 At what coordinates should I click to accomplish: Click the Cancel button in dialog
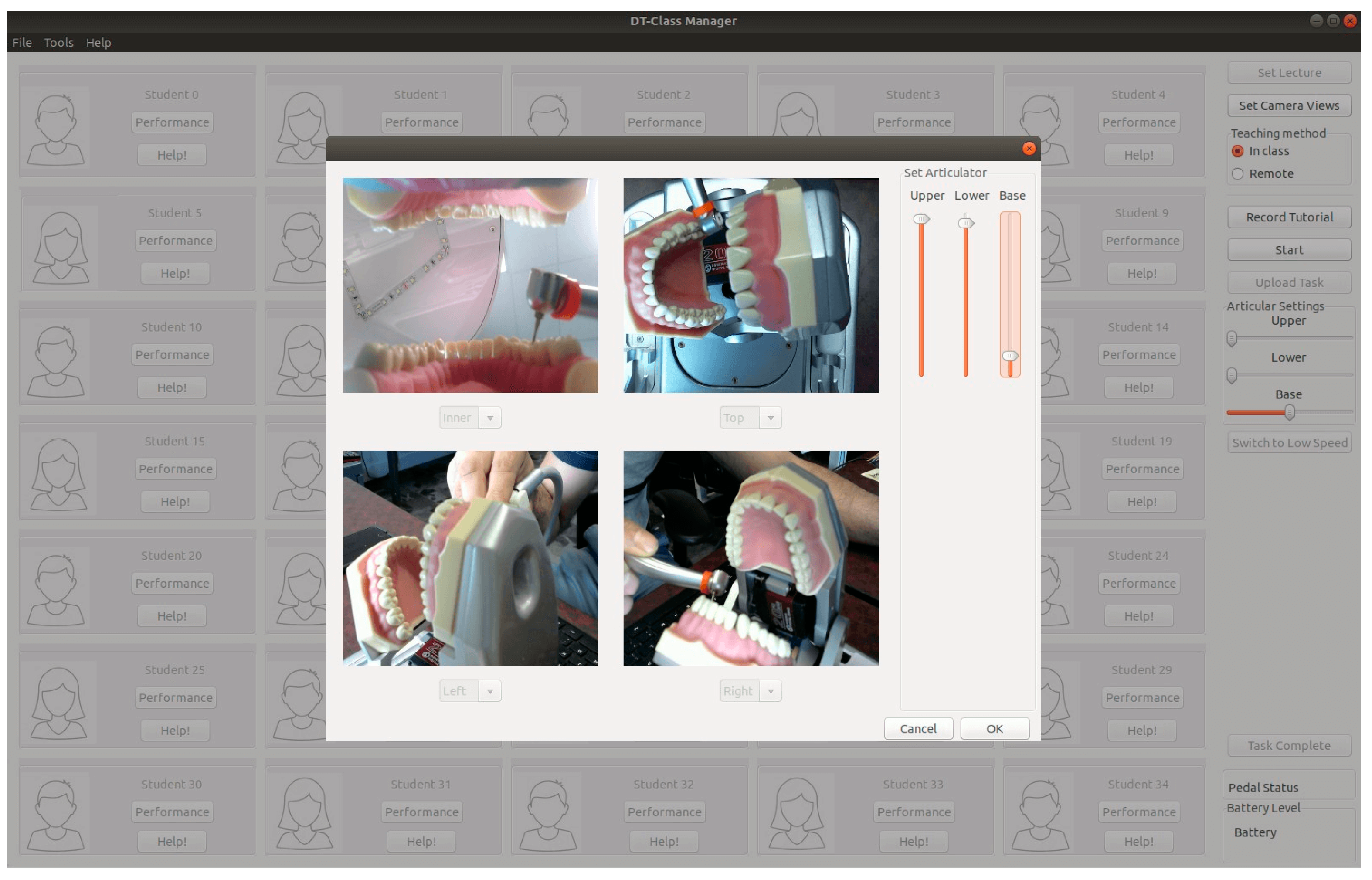coord(918,729)
